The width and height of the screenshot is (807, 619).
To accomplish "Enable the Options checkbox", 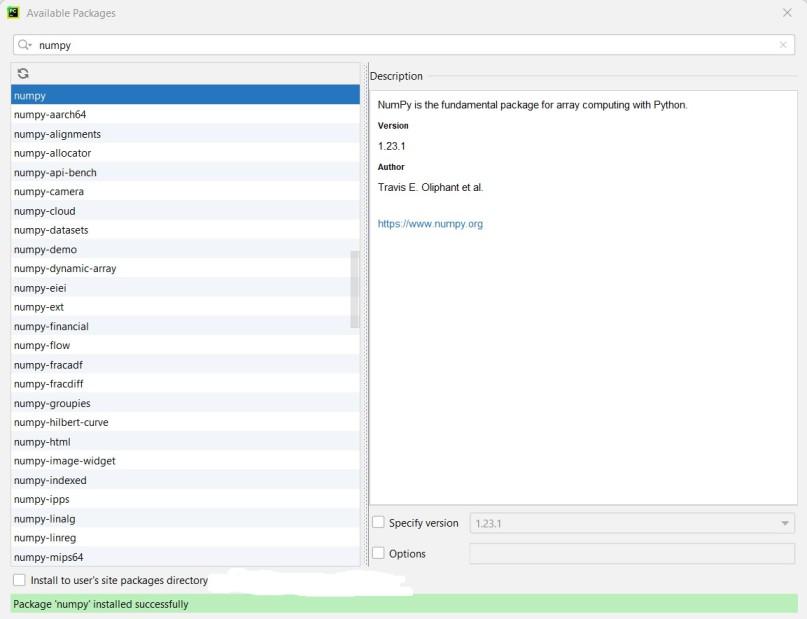I will pos(378,553).
